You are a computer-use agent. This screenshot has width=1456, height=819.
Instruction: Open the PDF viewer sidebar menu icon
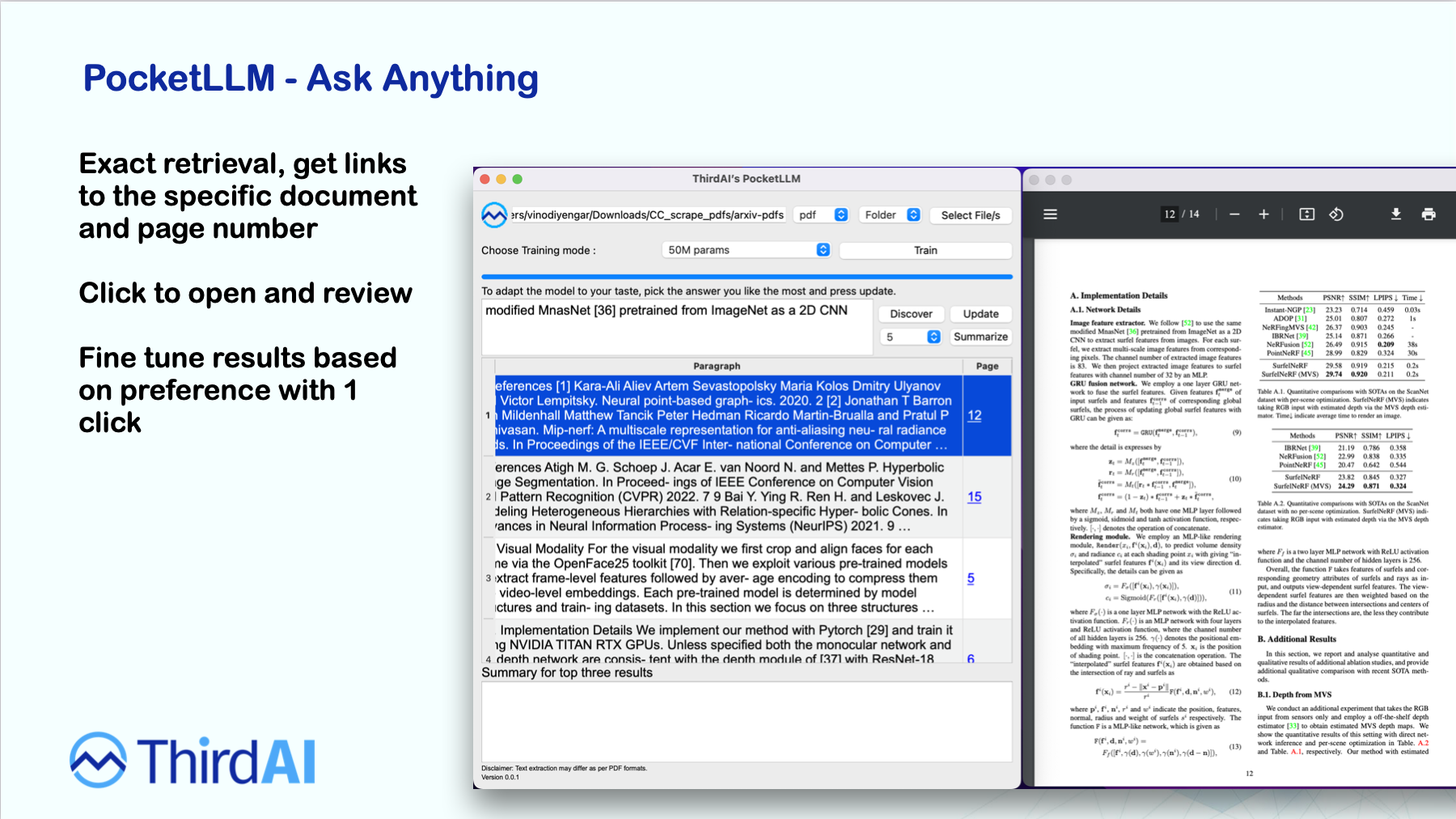1051,214
